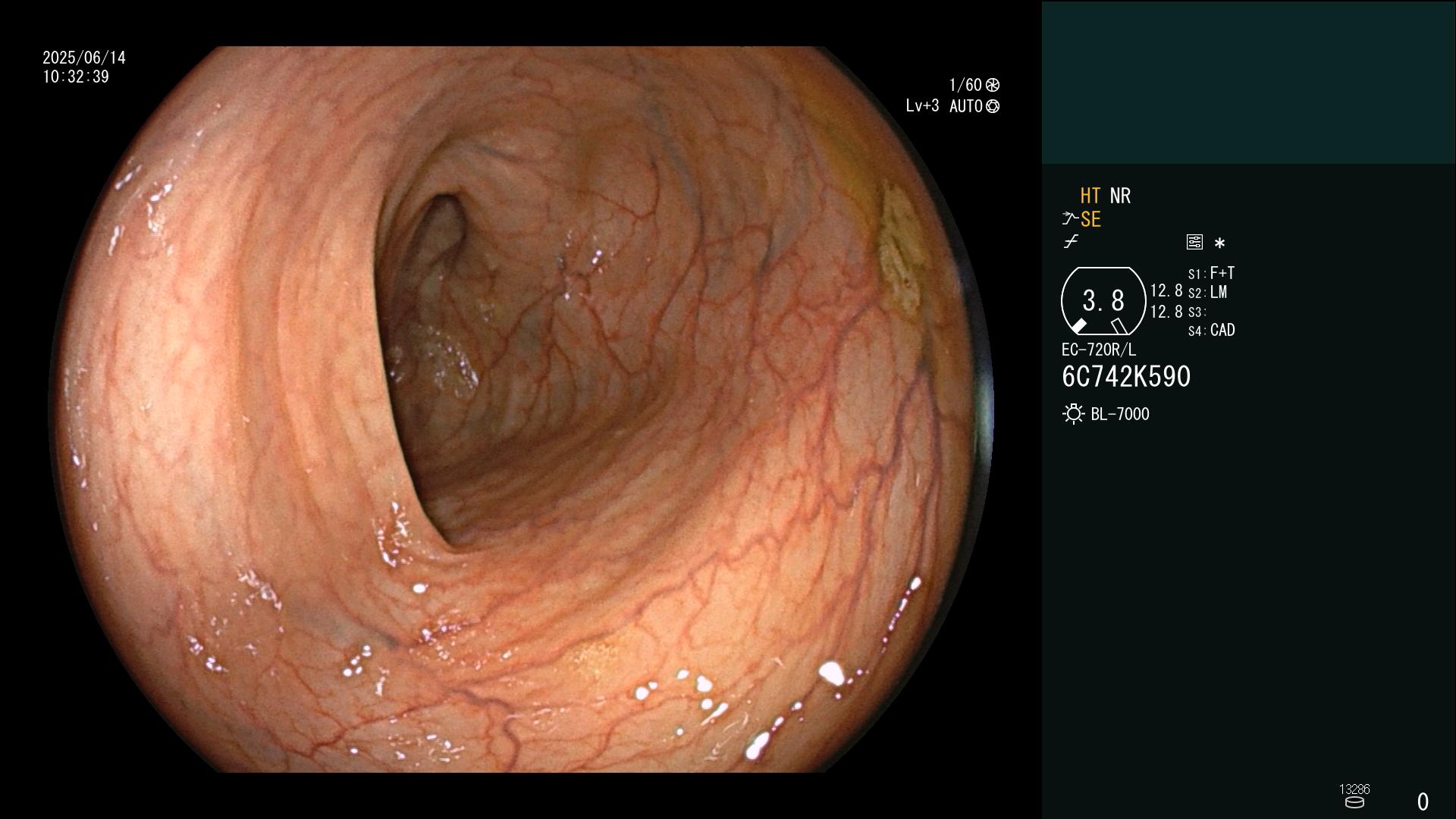Click the S1: F+T switch assignment
Viewport: 1456px width, 819px height.
[x=1211, y=273]
